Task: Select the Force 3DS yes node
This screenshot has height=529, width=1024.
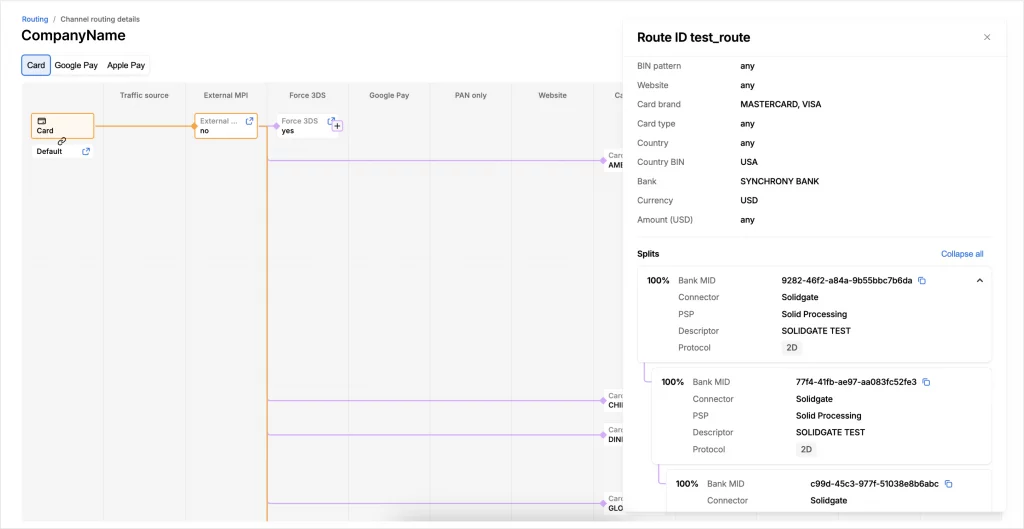Action: point(307,126)
